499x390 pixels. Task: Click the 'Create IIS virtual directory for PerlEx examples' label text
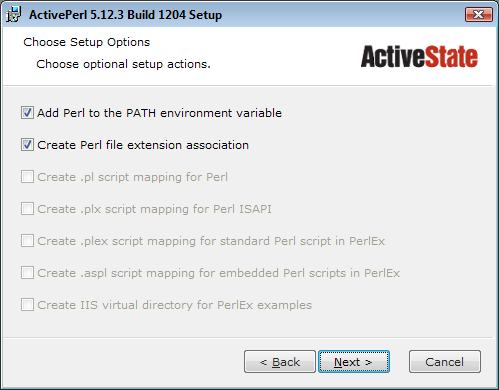(175, 305)
